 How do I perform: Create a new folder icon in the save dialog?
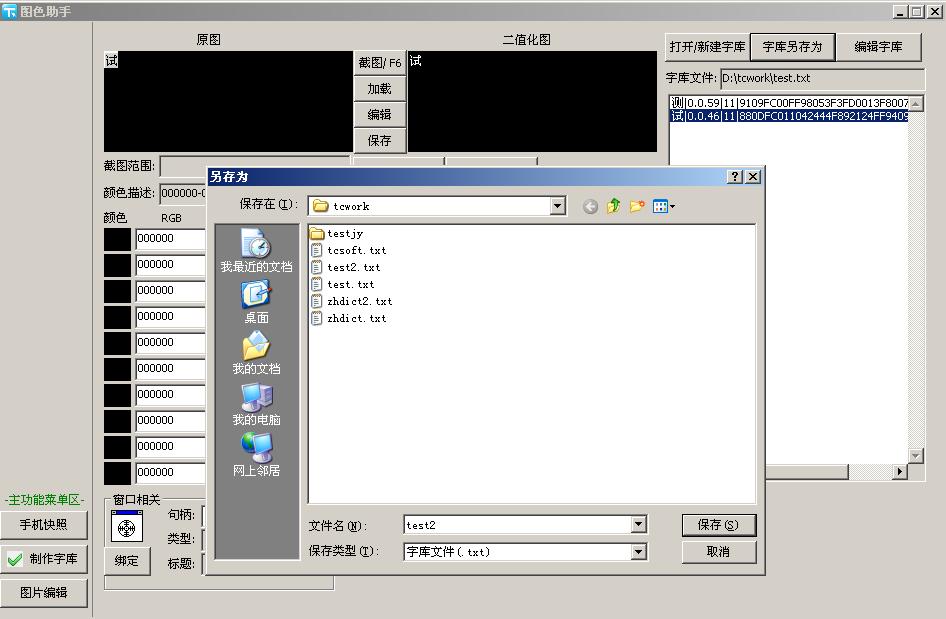pos(636,206)
